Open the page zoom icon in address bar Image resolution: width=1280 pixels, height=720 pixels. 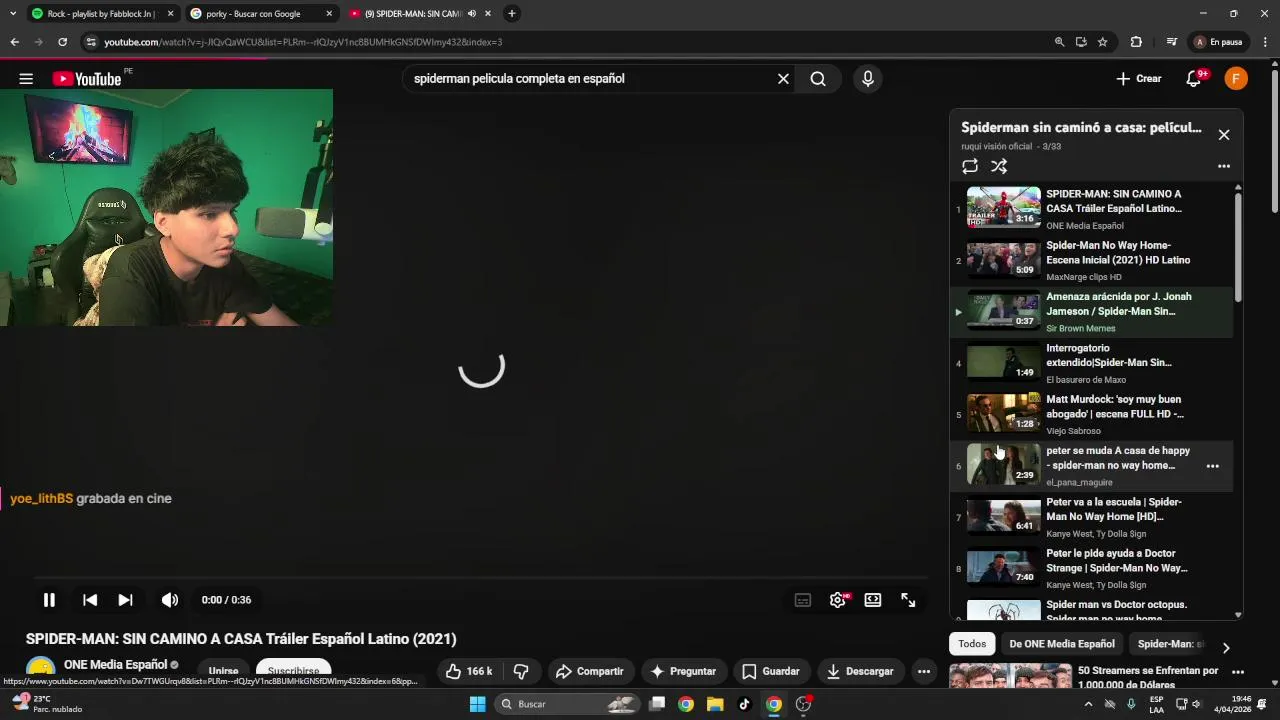click(x=1059, y=42)
